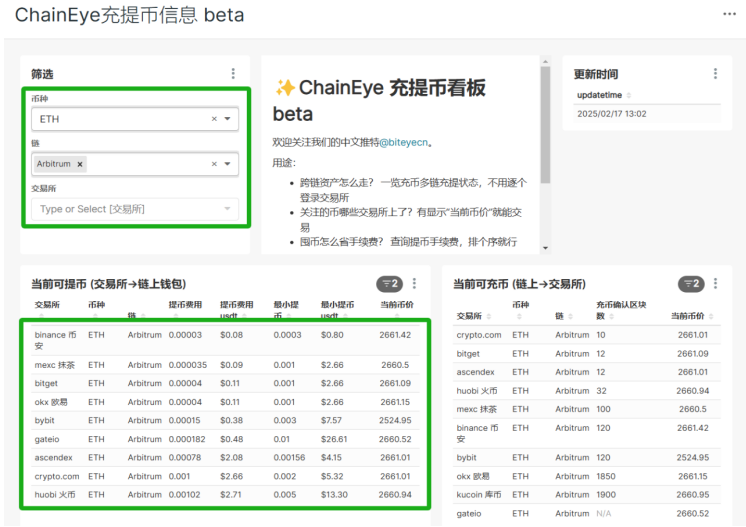
Task: Expand the 币种 dropdown arrow
Action: pos(227,119)
